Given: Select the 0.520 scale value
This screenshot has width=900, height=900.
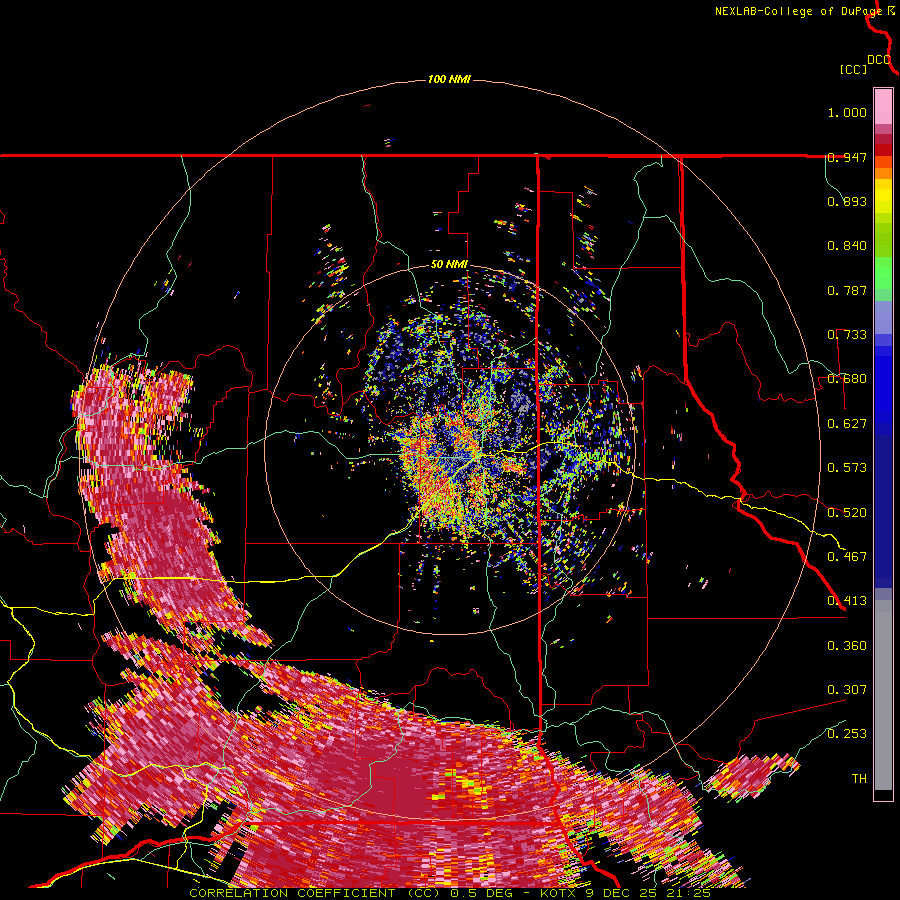Looking at the screenshot, I should click(x=847, y=513).
